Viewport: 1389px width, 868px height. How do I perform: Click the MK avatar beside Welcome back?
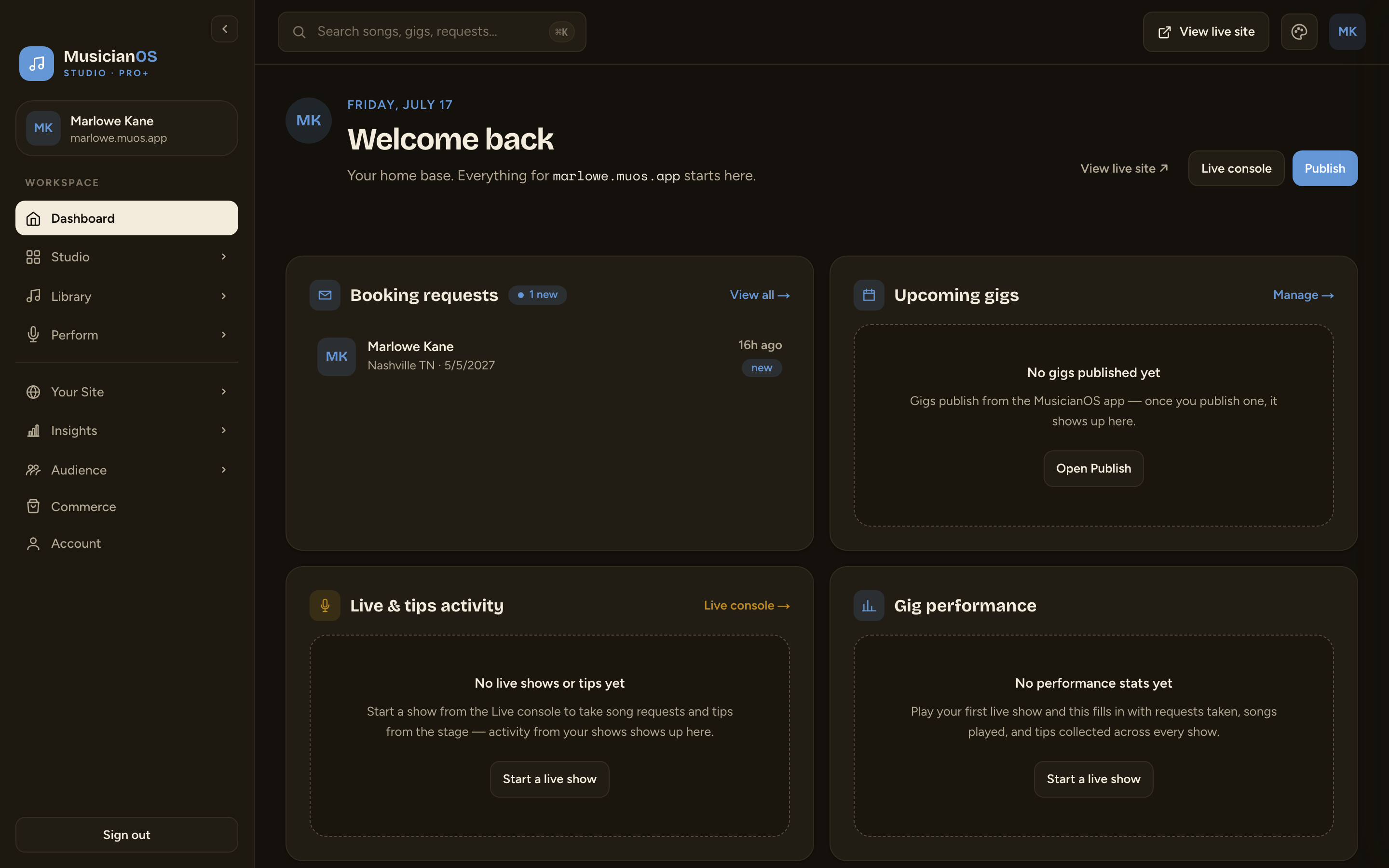coord(309,121)
